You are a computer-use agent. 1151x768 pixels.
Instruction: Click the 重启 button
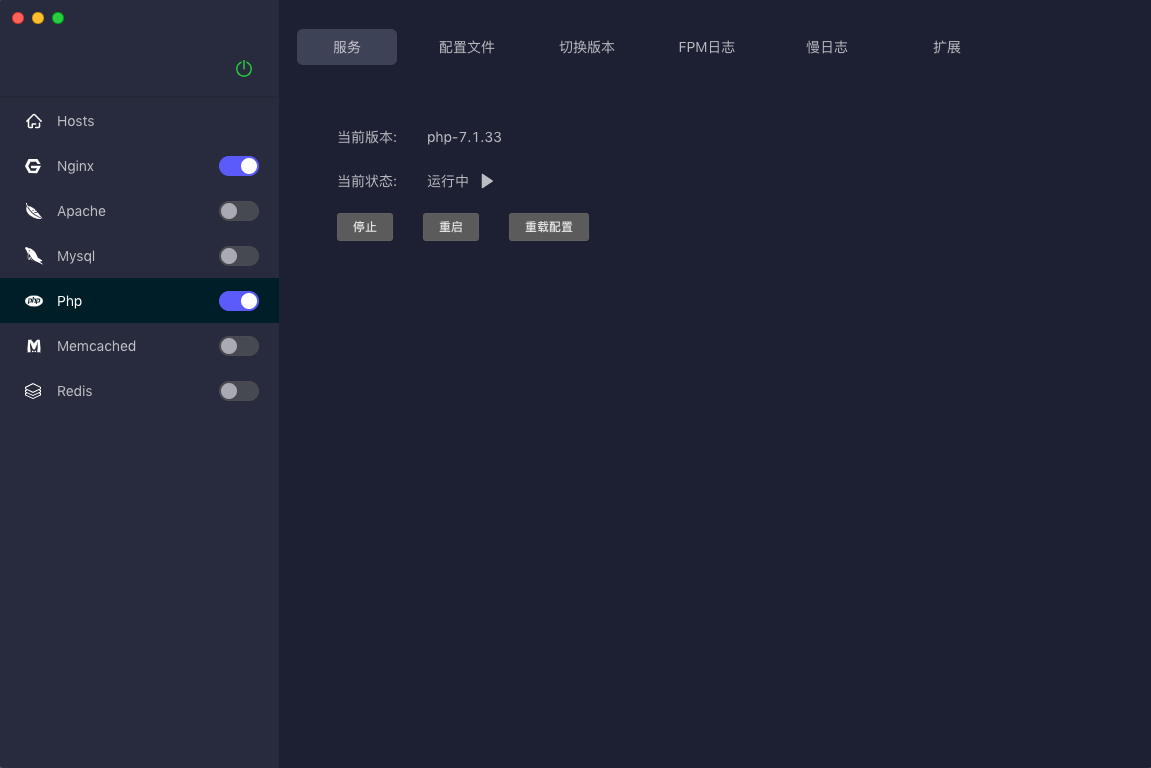pos(451,227)
